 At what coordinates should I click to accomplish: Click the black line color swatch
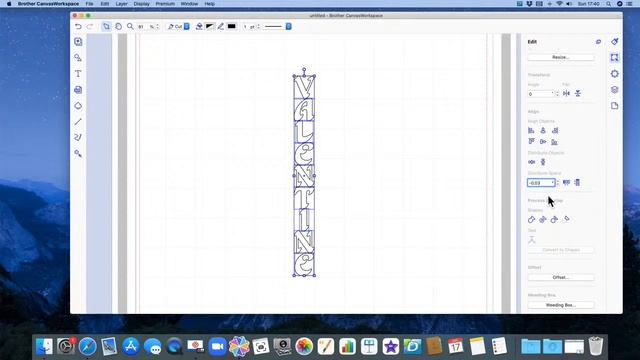click(x=231, y=27)
